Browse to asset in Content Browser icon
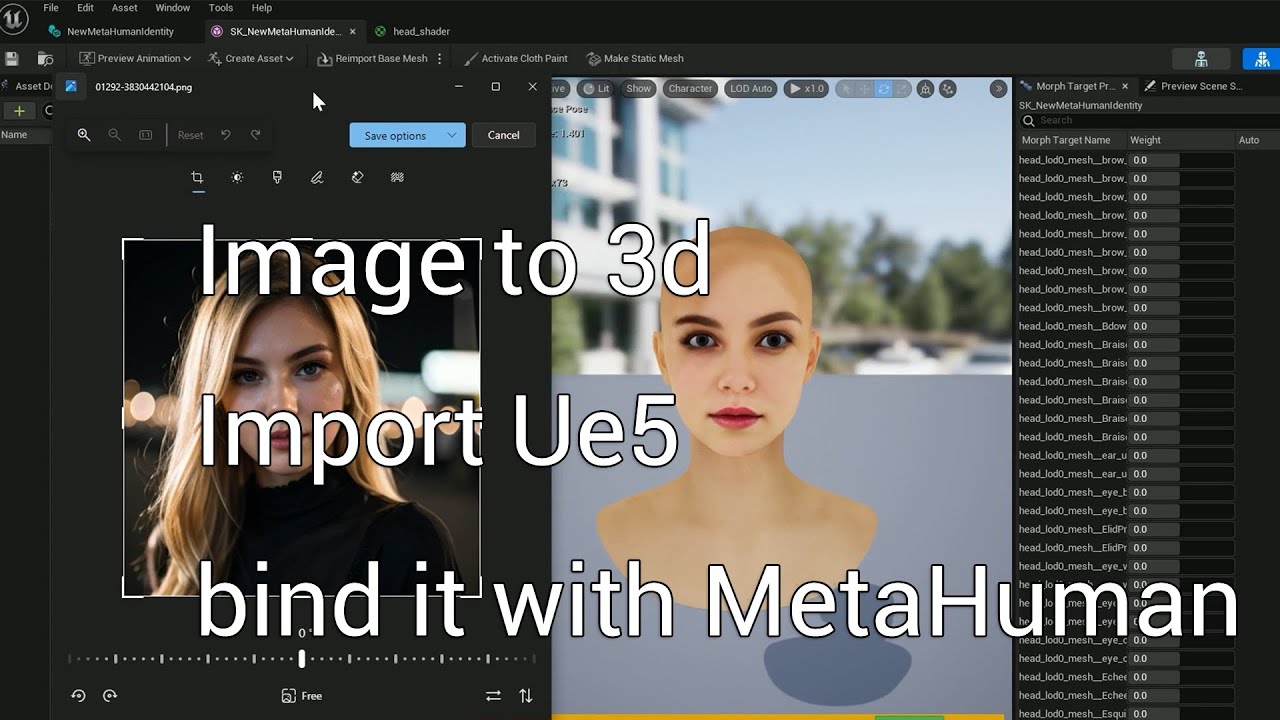This screenshot has width=1280, height=720. pyautogui.click(x=45, y=59)
